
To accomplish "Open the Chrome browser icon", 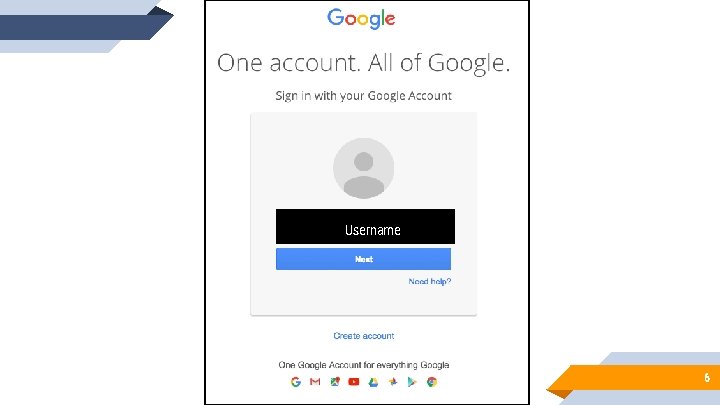I will click(432, 382).
